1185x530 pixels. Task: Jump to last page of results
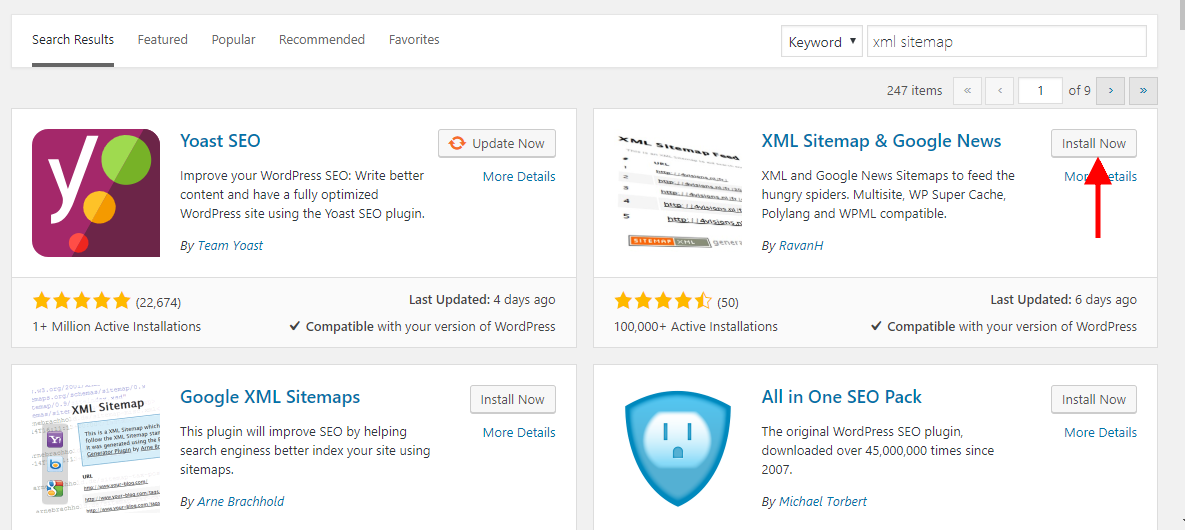[1143, 91]
